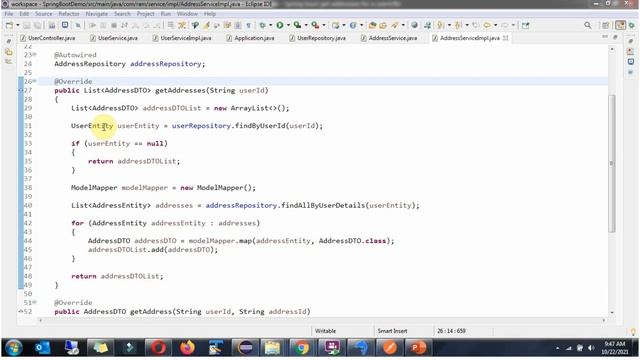Click the Search flashlight toolbar icon
This screenshot has height=360, width=640.
(x=394, y=25)
